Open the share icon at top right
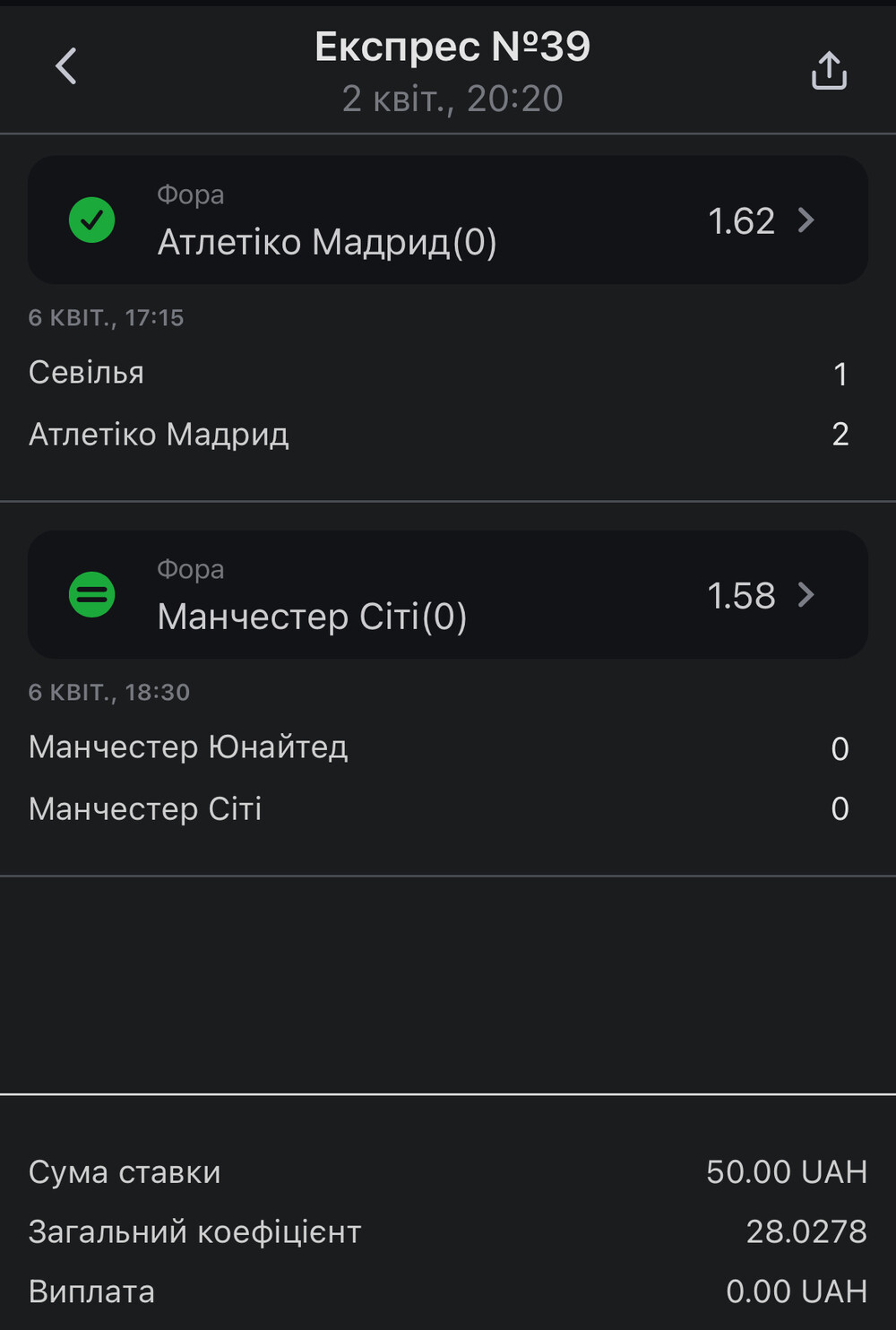 click(x=829, y=70)
